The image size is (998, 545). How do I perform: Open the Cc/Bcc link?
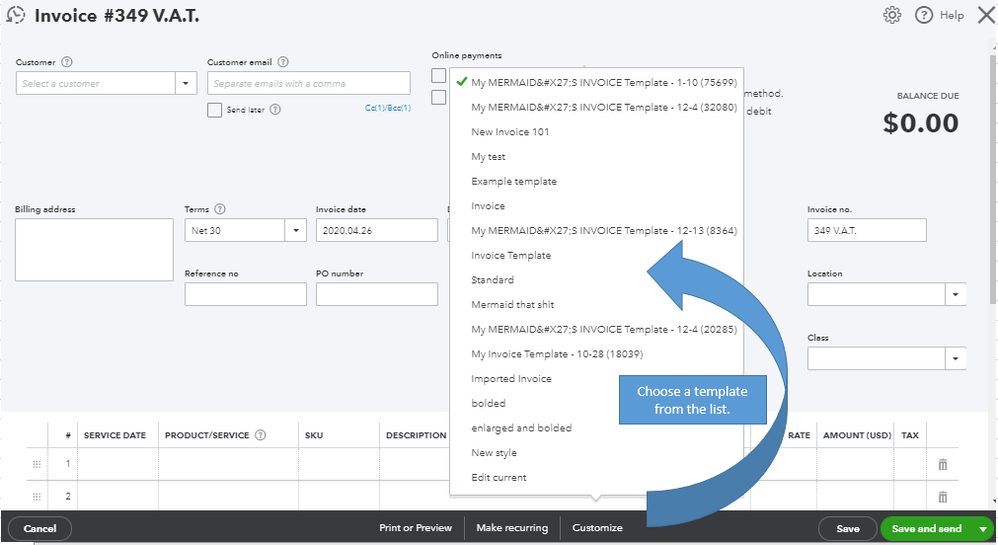(x=388, y=108)
